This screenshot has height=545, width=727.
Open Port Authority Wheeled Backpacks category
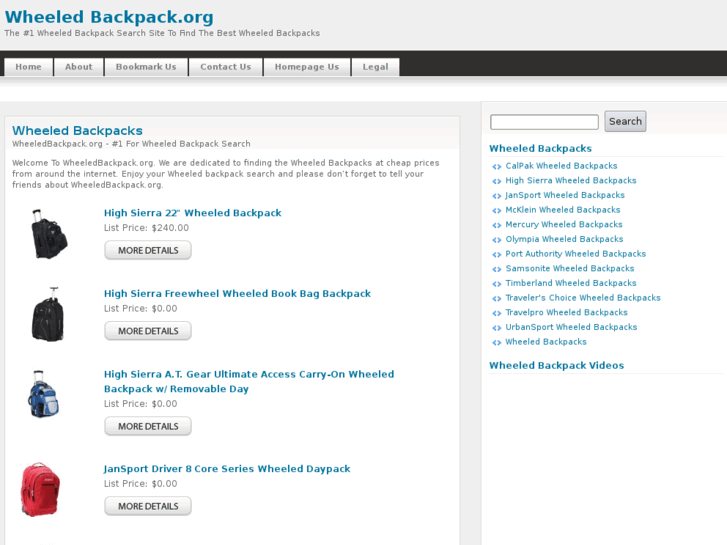575,254
